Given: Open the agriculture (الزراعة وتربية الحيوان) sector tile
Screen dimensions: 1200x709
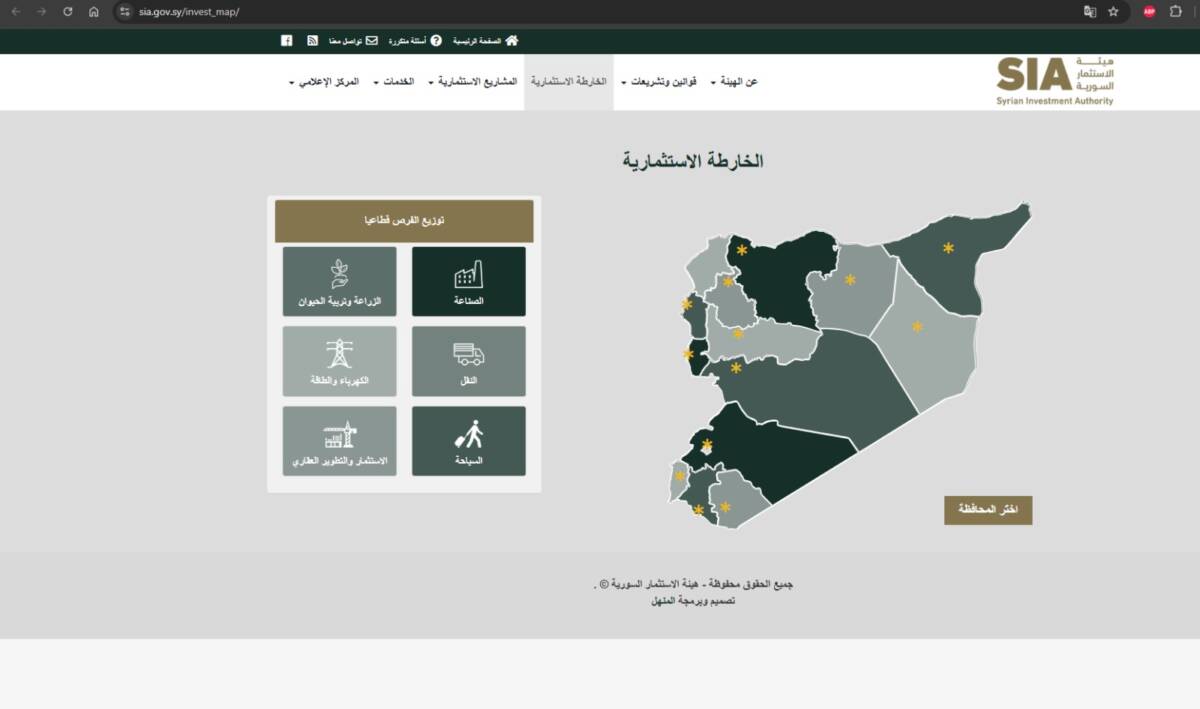Looking at the screenshot, I should (339, 281).
